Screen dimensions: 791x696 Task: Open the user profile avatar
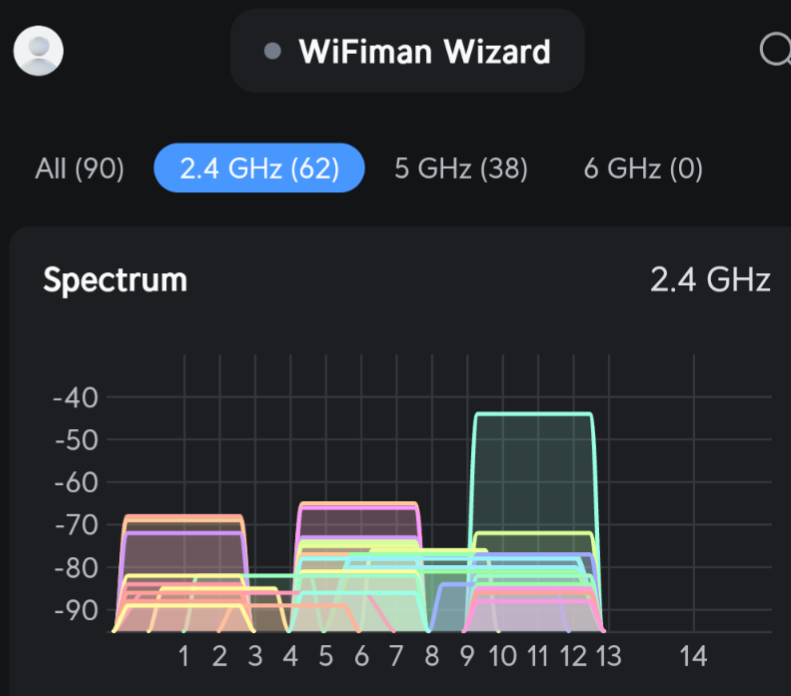pyautogui.click(x=39, y=50)
